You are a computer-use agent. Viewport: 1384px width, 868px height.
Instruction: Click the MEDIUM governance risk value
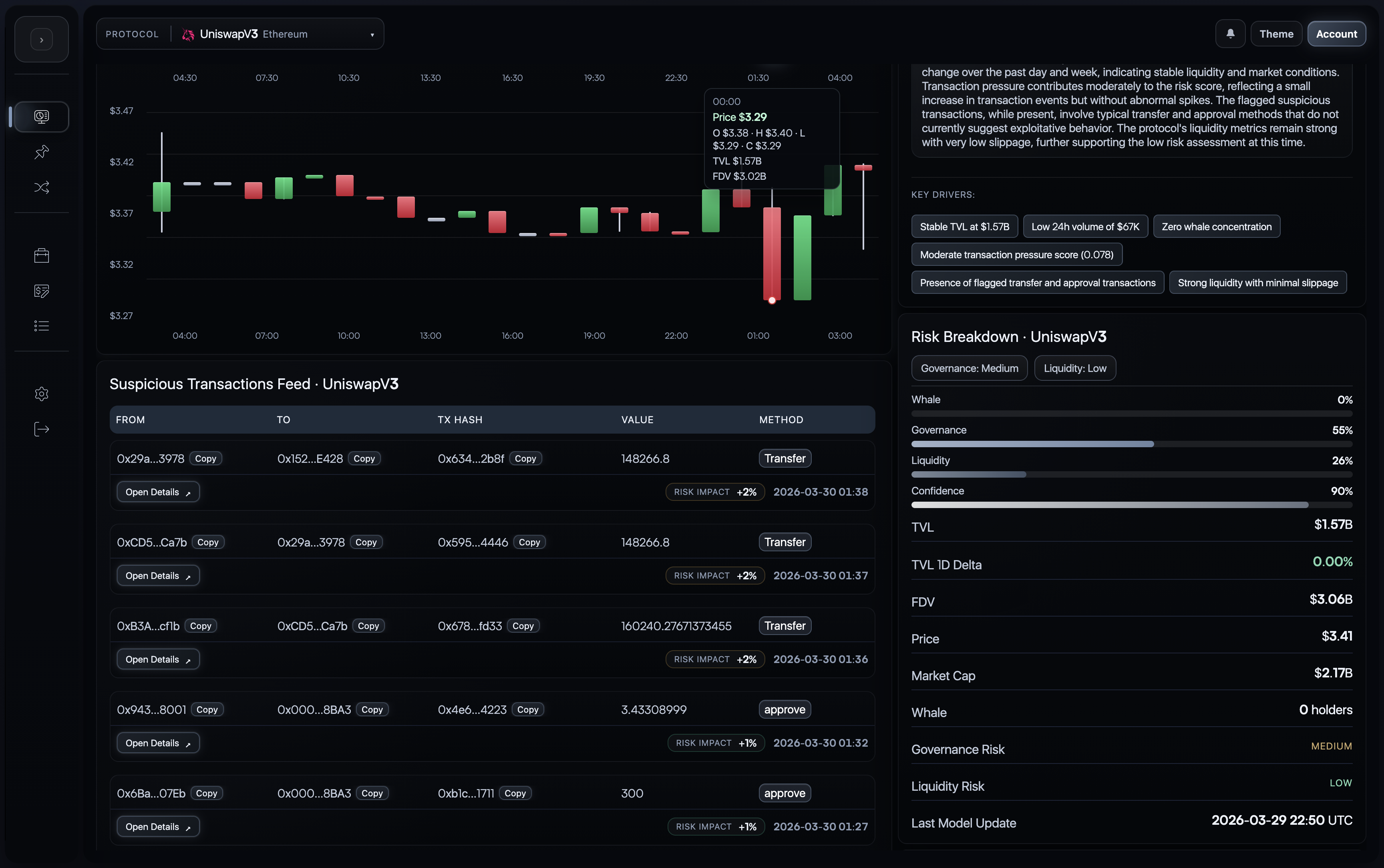point(1331,746)
